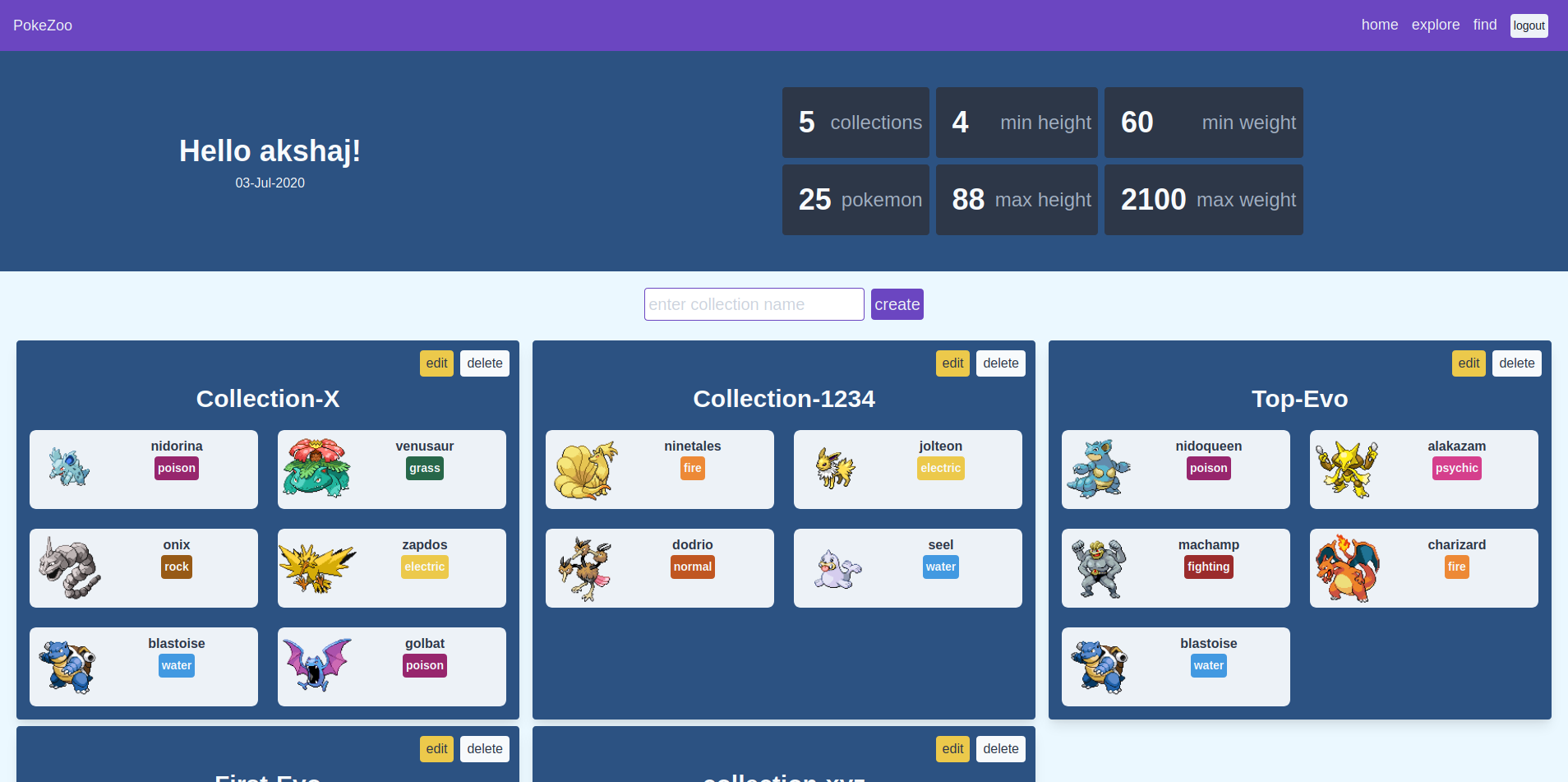
Task: Click the nidorina sprite in Collection-X
Action: tap(69, 468)
